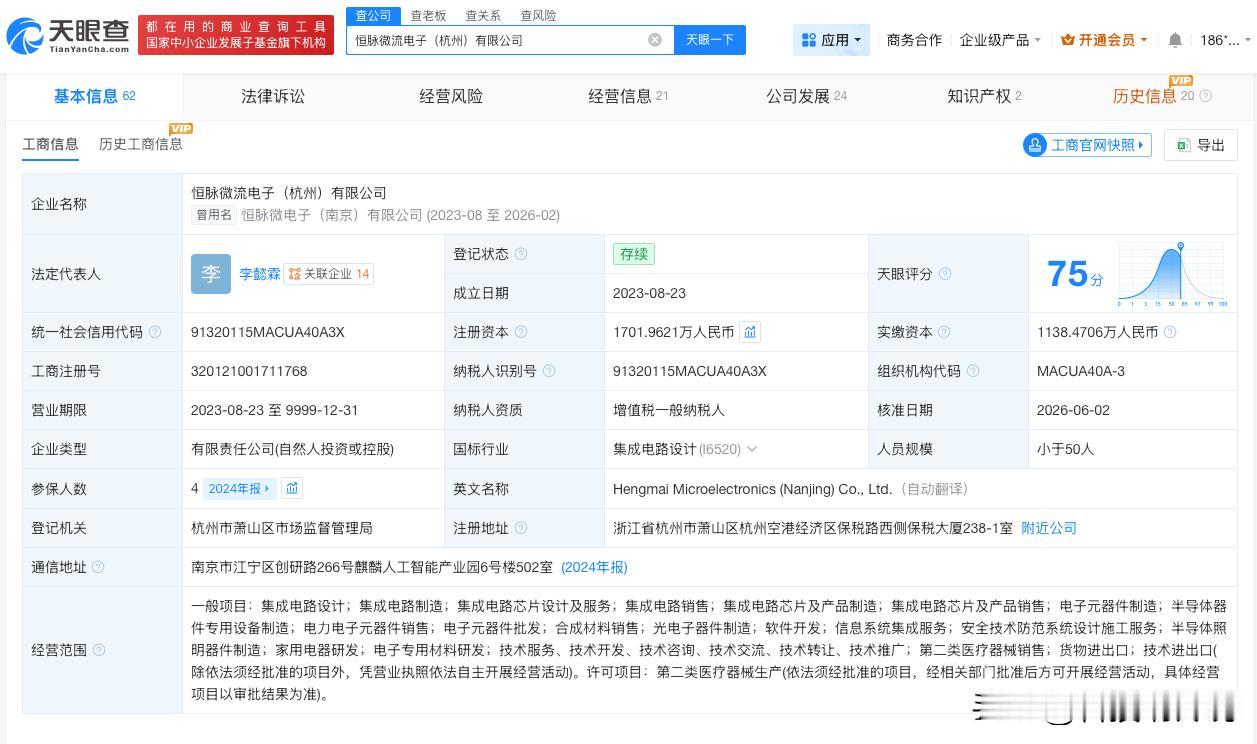Show help for 天眼评分

click(945, 274)
